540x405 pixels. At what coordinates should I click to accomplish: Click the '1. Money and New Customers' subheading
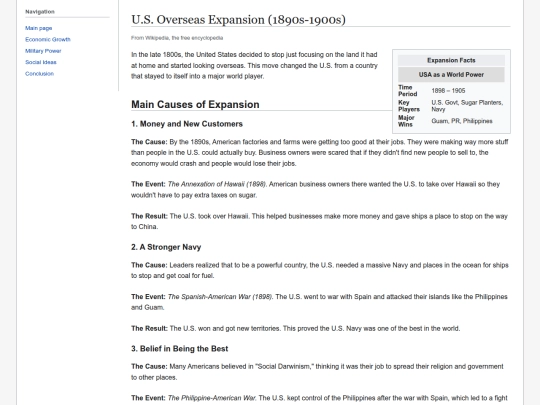click(187, 124)
